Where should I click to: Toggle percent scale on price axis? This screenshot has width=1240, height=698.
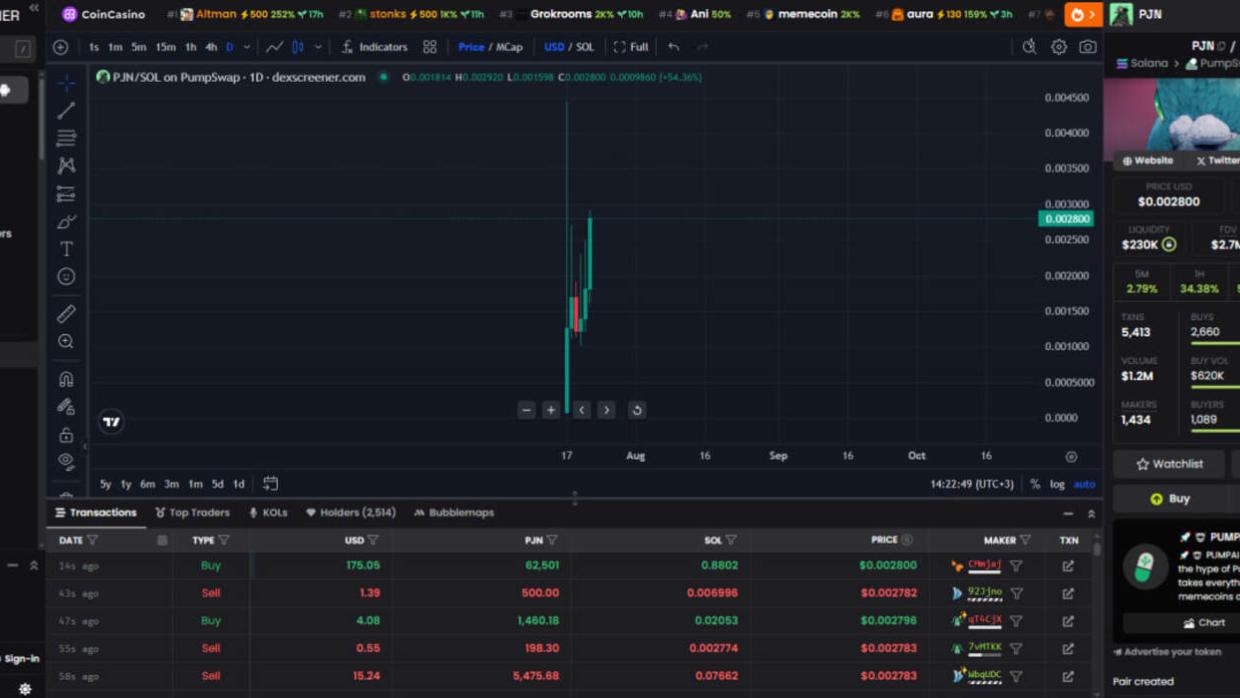[1035, 484]
